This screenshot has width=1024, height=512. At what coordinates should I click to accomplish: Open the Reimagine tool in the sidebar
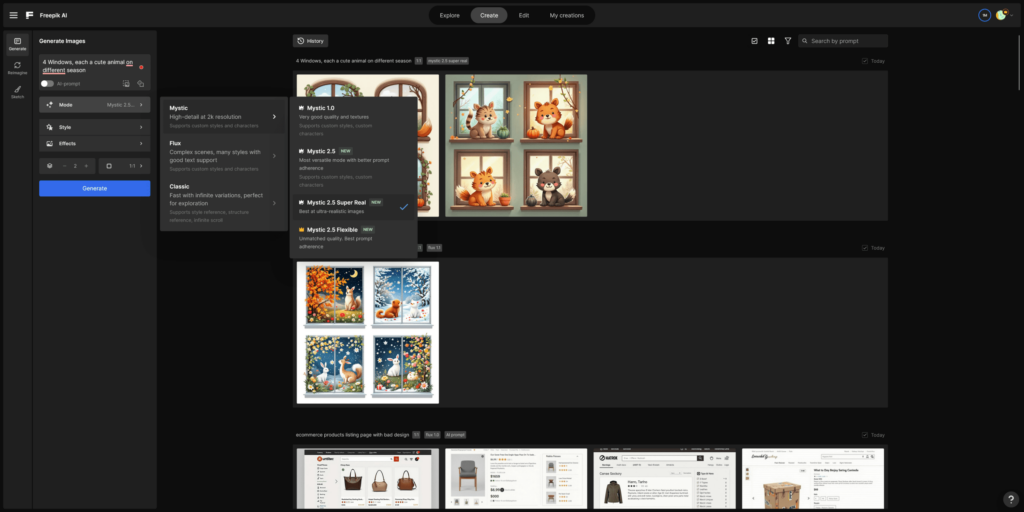point(17,68)
